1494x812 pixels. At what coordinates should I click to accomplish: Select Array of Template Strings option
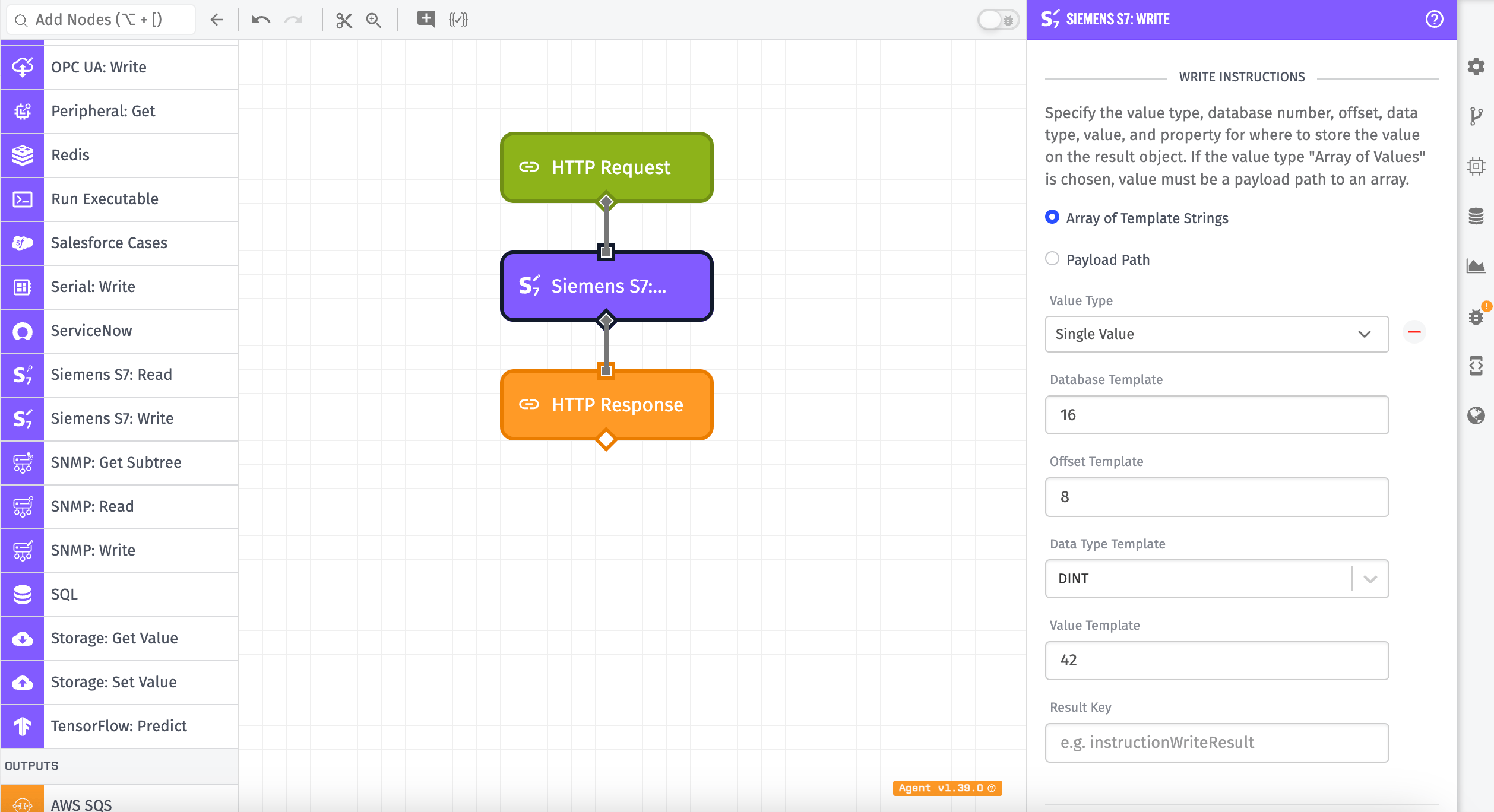point(1052,217)
